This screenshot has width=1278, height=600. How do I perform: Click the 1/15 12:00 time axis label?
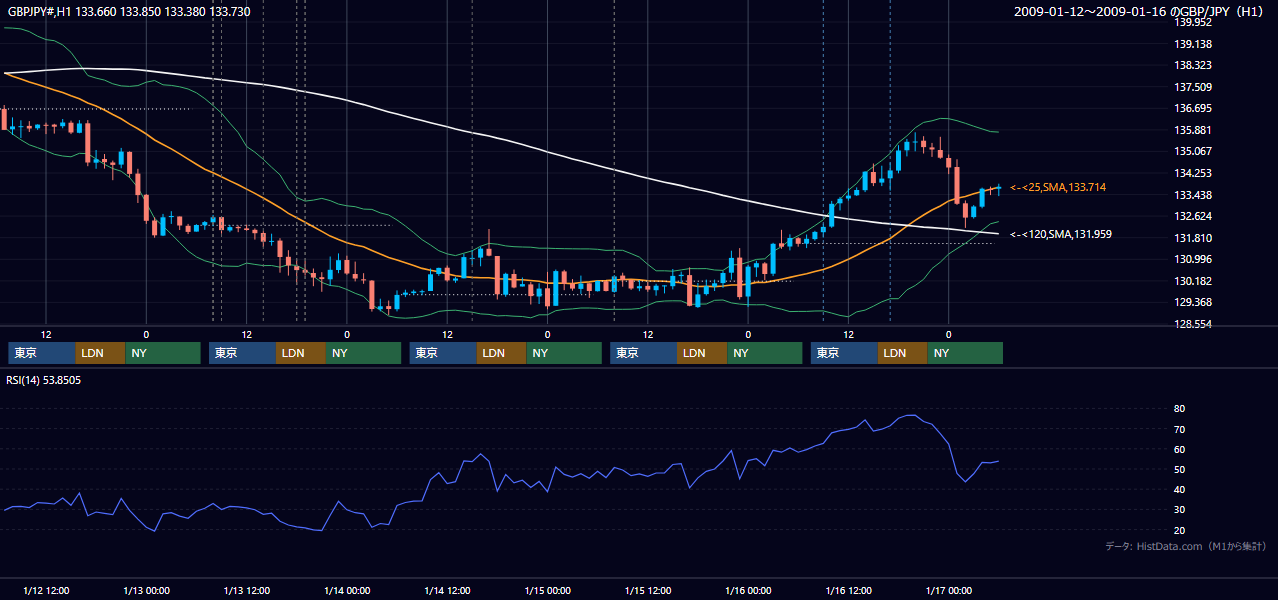(648, 590)
